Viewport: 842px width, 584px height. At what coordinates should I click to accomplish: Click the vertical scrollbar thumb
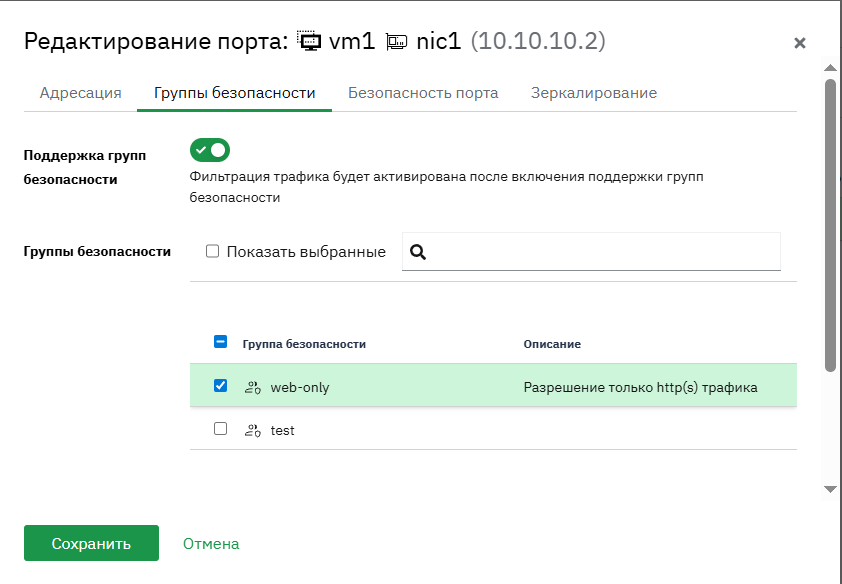(x=830, y=225)
